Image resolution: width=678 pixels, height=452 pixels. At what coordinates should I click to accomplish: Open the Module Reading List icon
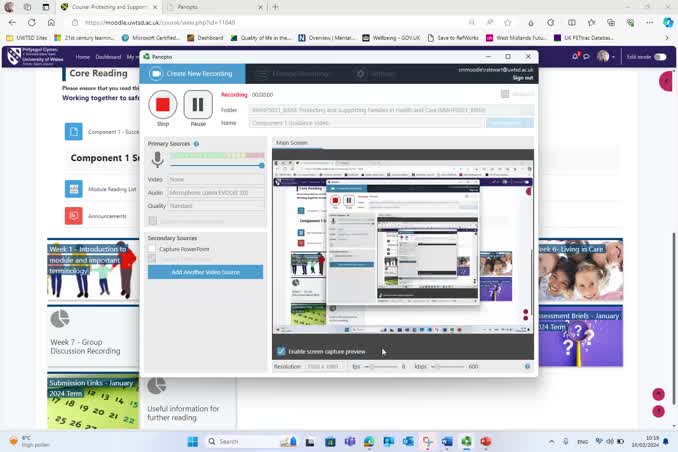pos(73,189)
